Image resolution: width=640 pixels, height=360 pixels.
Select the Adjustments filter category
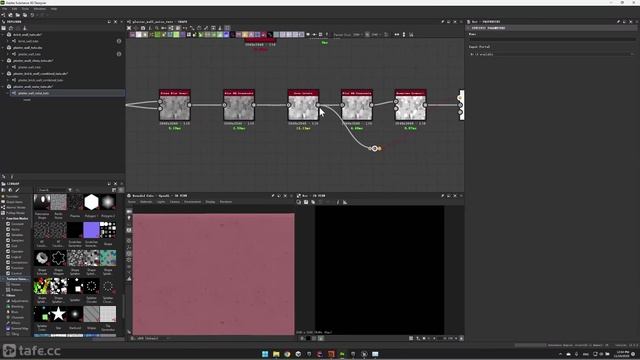(20, 301)
